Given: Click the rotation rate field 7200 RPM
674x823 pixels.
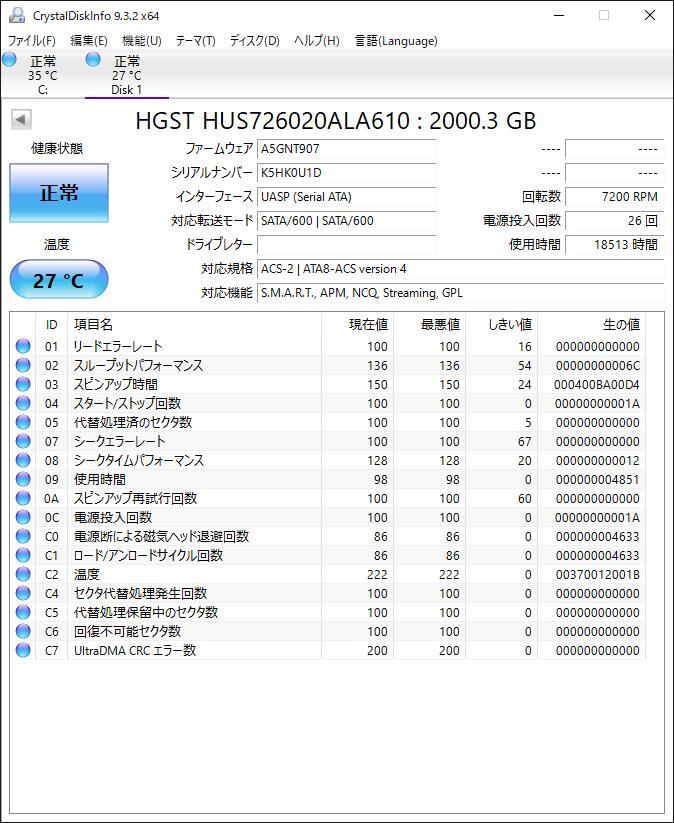Looking at the screenshot, I should [615, 197].
